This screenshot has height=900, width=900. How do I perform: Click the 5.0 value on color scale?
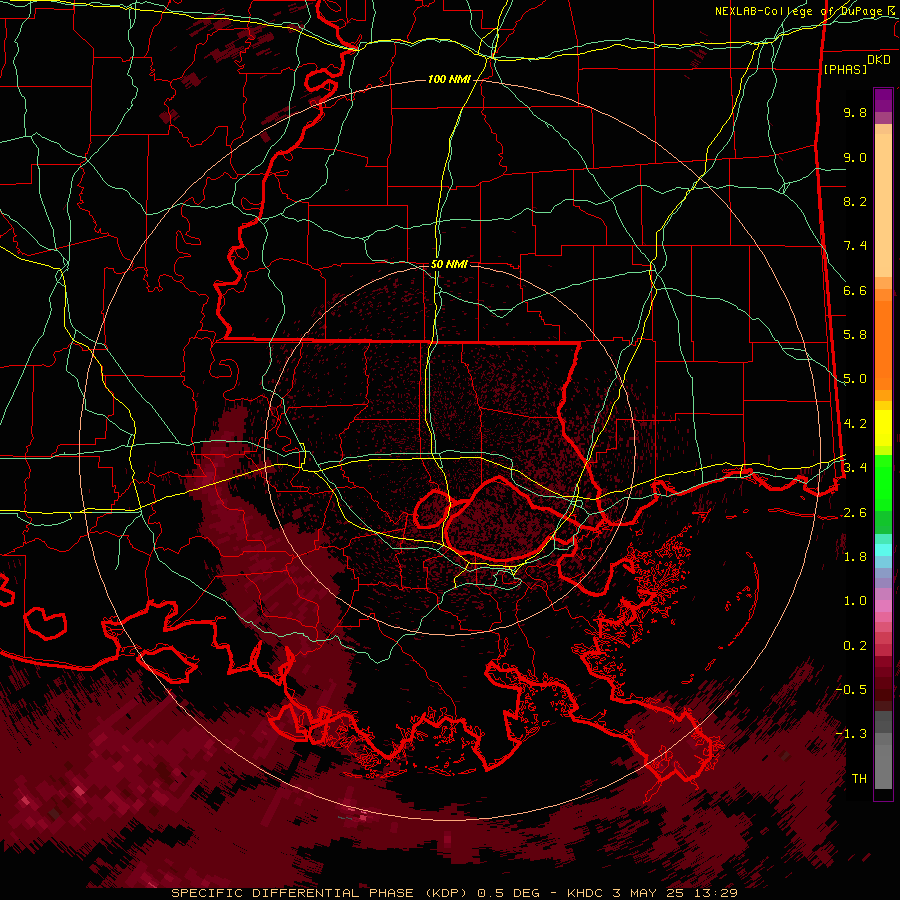pos(855,379)
